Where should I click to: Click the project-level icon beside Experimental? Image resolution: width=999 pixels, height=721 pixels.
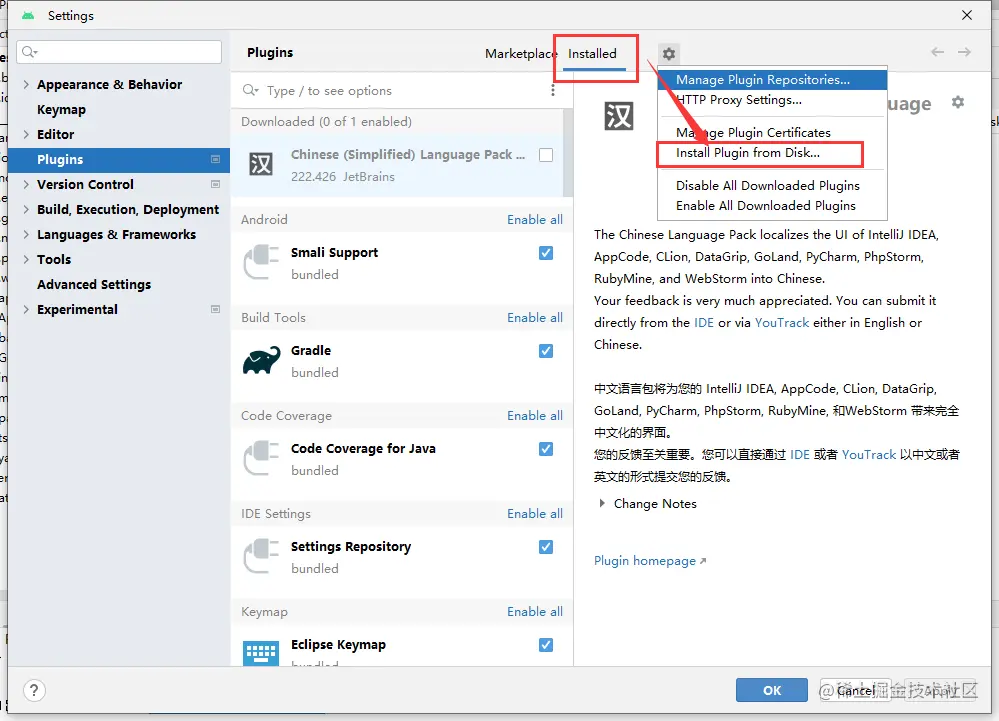[x=215, y=309]
